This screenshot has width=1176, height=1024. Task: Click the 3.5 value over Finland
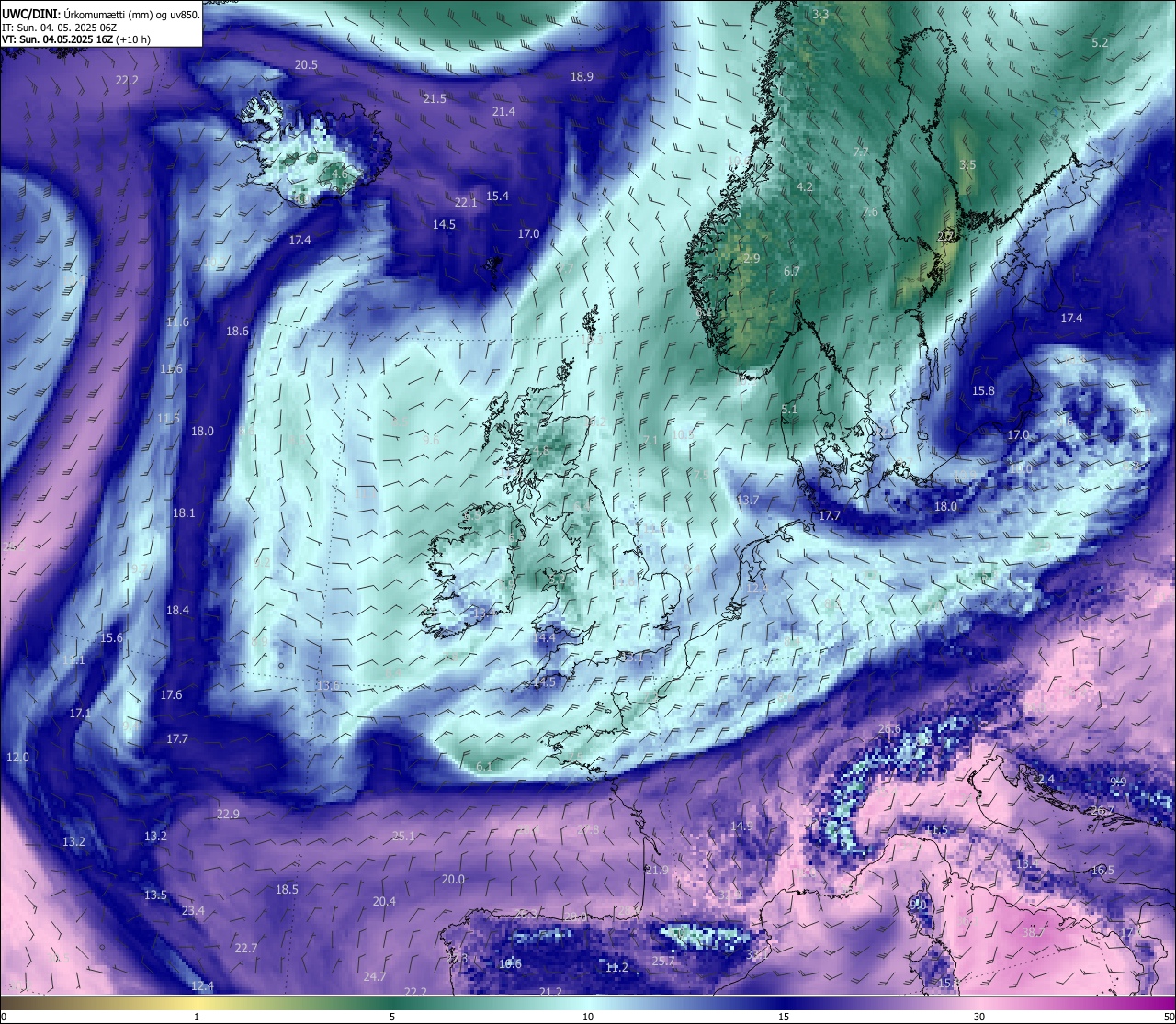pyautogui.click(x=967, y=164)
